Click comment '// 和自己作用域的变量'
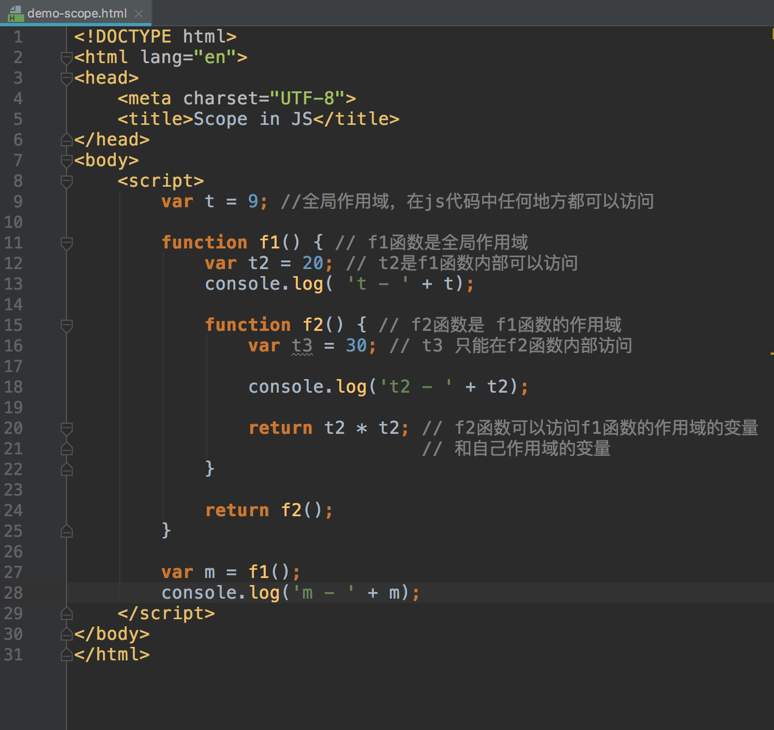 (x=516, y=448)
